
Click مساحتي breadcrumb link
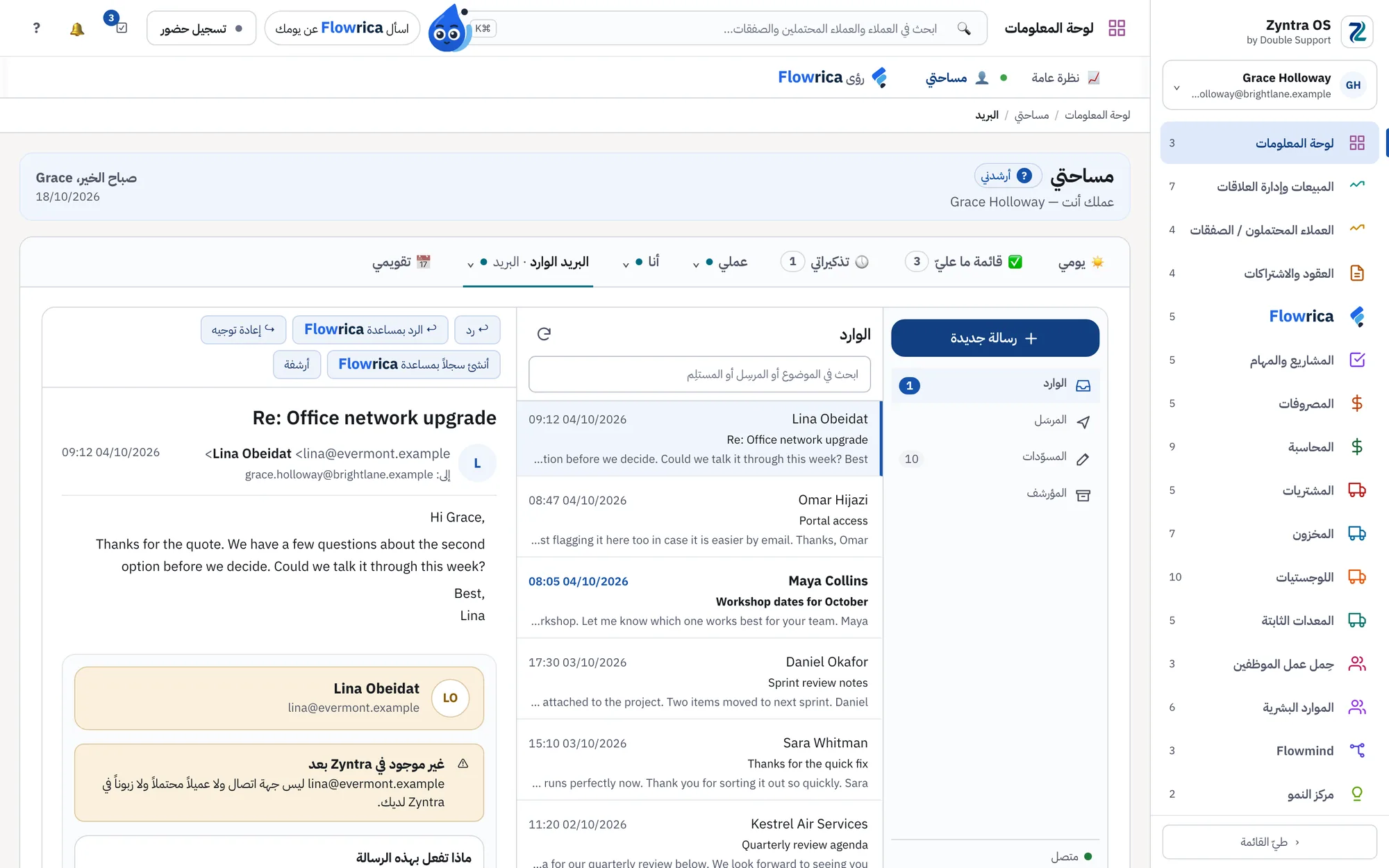coord(1031,115)
